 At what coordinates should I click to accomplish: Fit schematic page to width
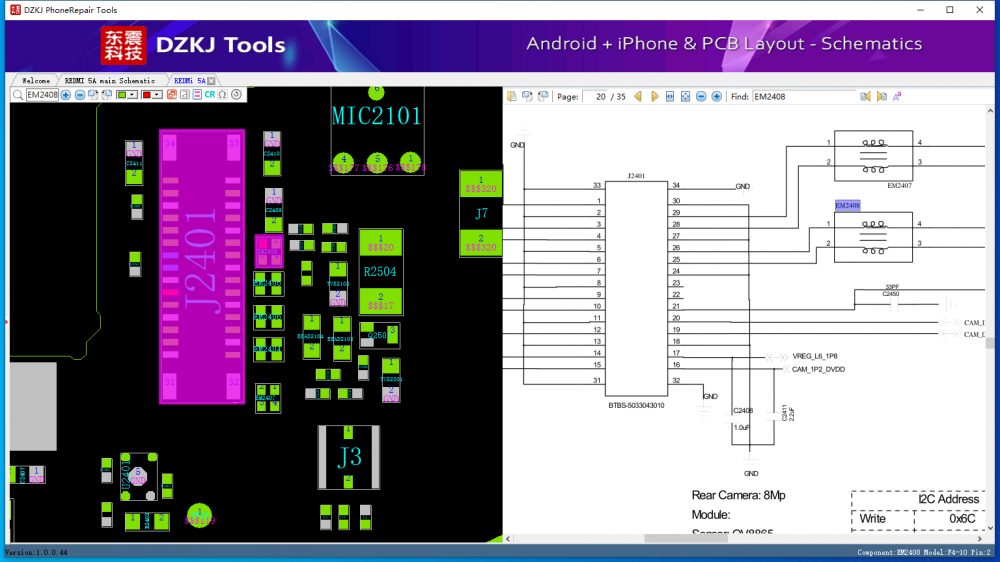coord(670,96)
